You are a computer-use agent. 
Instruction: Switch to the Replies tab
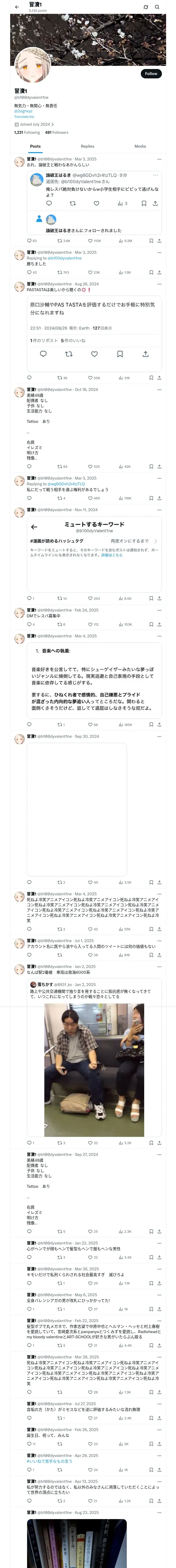(87, 146)
